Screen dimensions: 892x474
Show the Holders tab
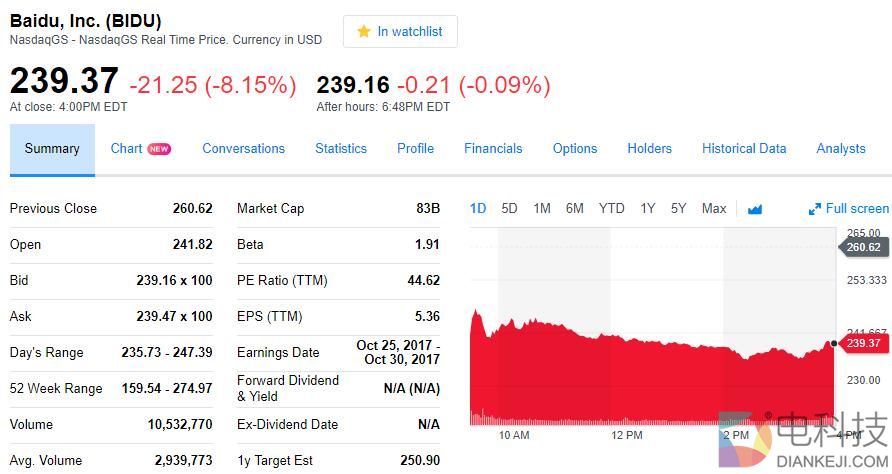coord(649,149)
